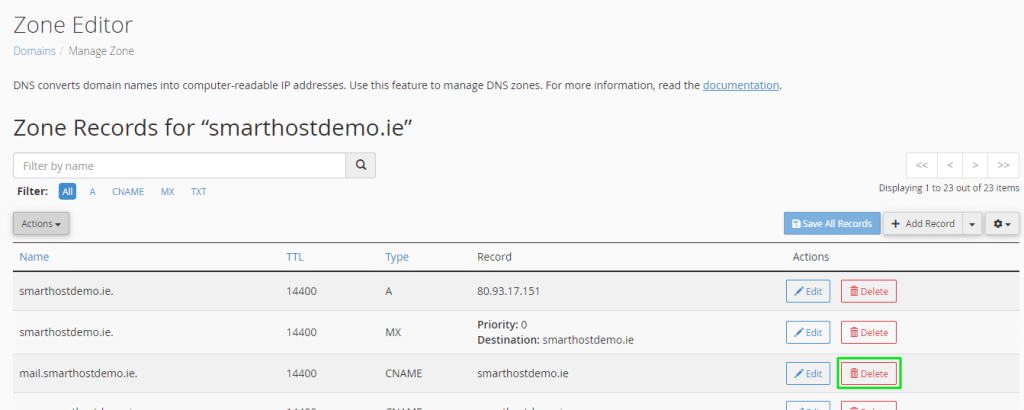Click the Manage Zone breadcrumb text
Viewport: 1024px width, 410px height.
click(x=101, y=51)
